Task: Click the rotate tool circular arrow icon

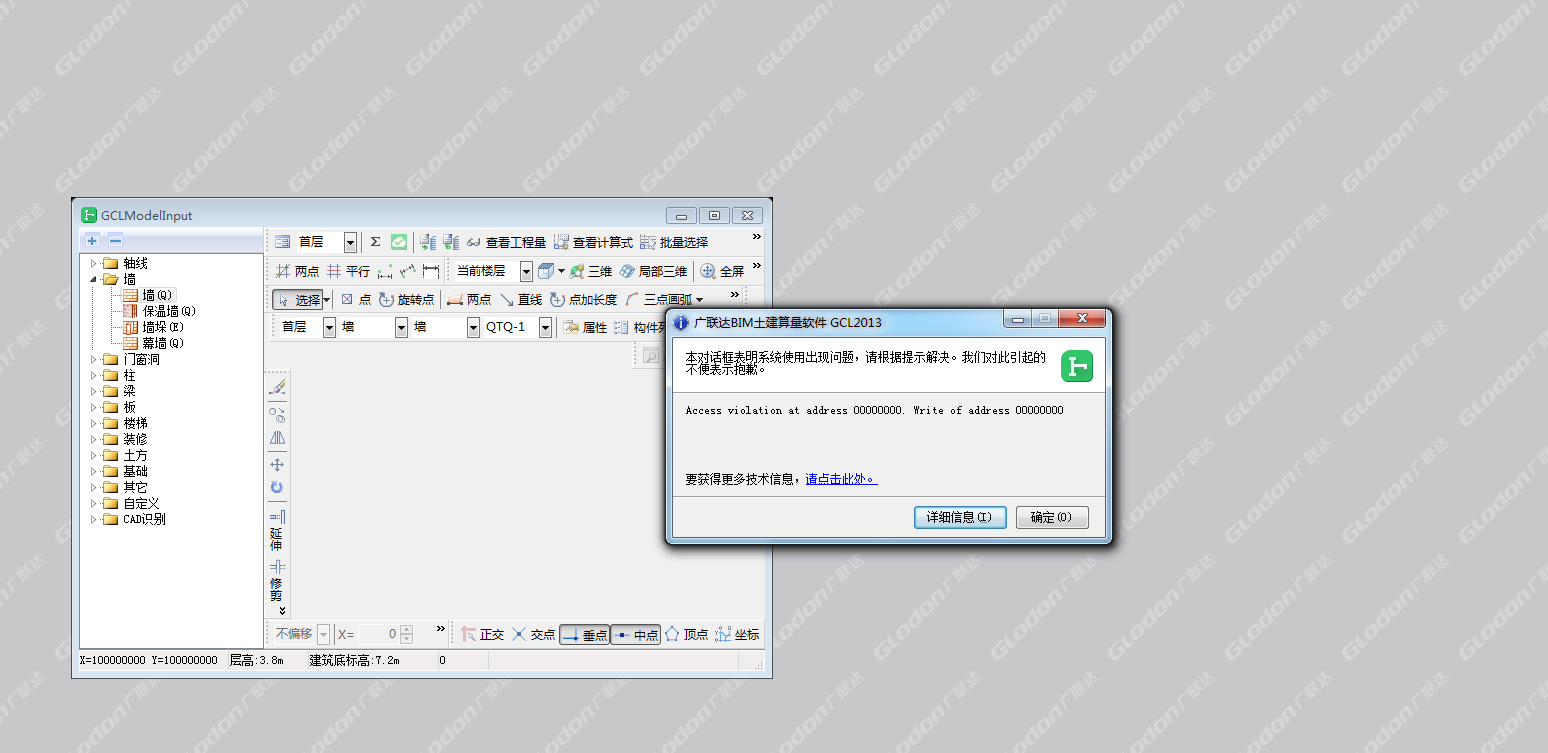Action: click(x=277, y=487)
